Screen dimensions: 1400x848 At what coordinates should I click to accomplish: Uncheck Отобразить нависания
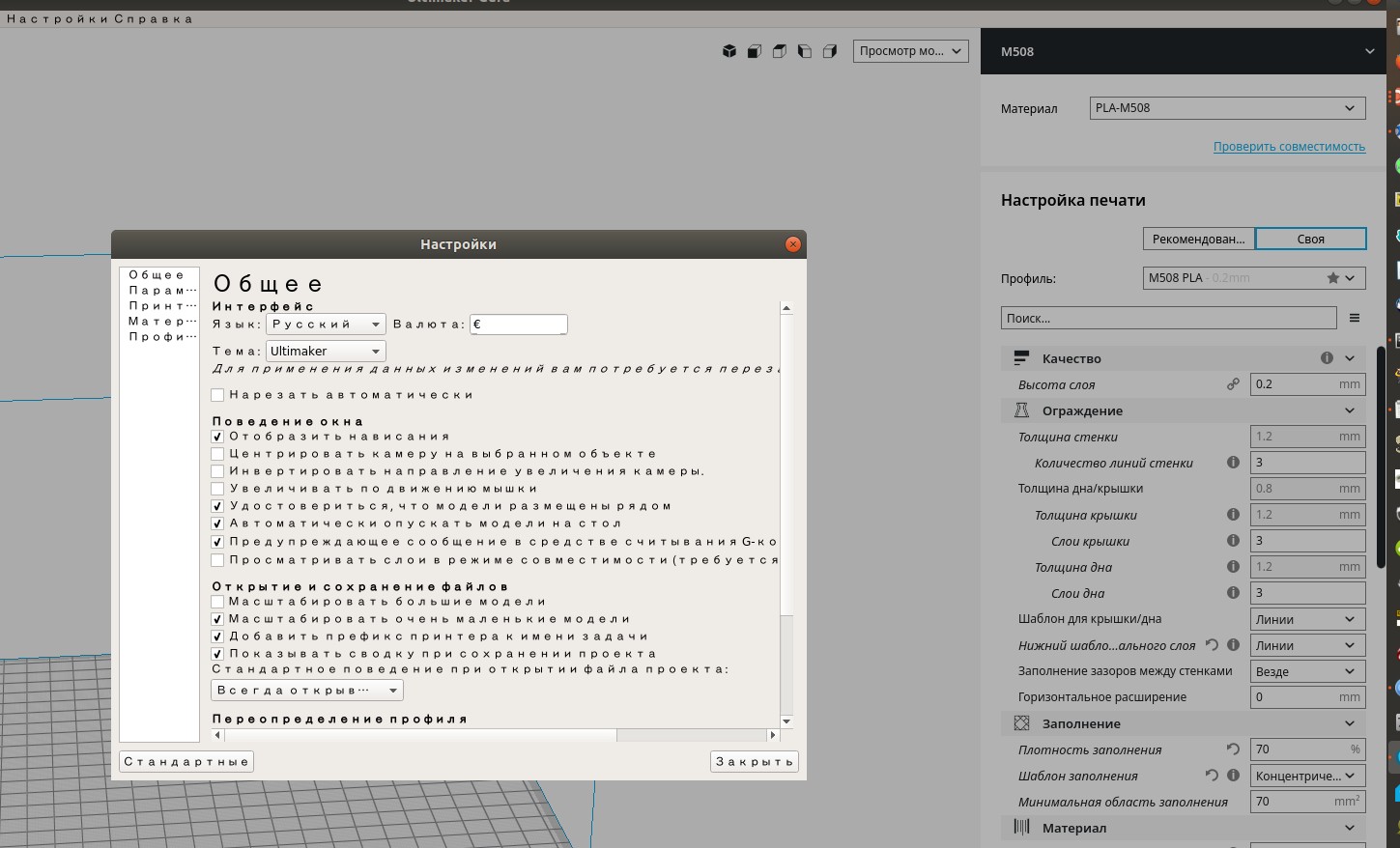217,437
